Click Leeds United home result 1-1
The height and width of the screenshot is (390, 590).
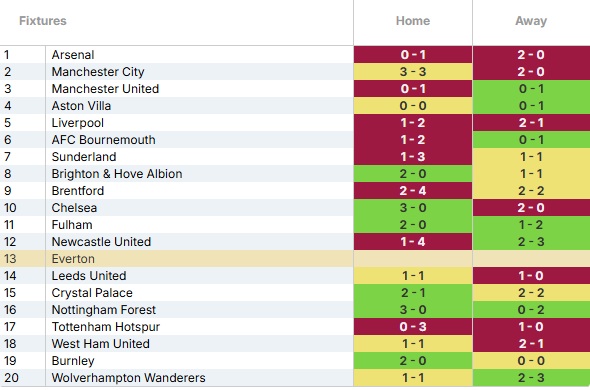(x=413, y=276)
